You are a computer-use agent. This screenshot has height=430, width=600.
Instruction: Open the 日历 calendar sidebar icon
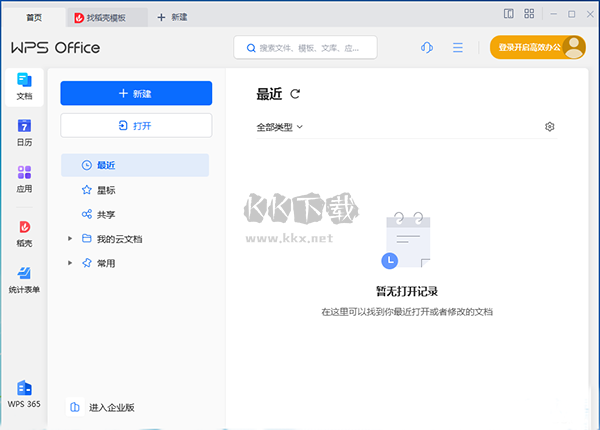24,132
